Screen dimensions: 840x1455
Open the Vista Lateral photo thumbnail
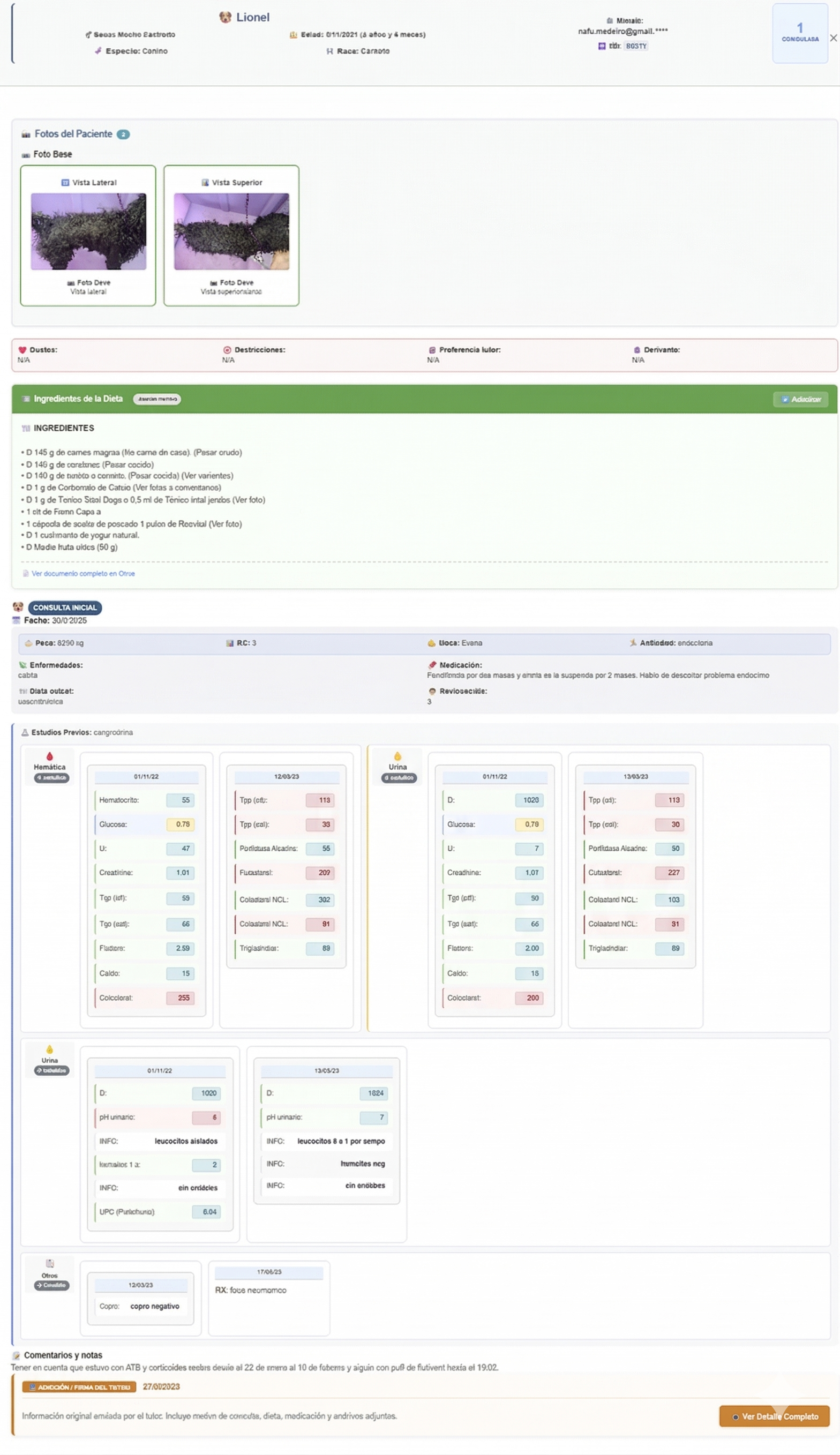tap(88, 231)
